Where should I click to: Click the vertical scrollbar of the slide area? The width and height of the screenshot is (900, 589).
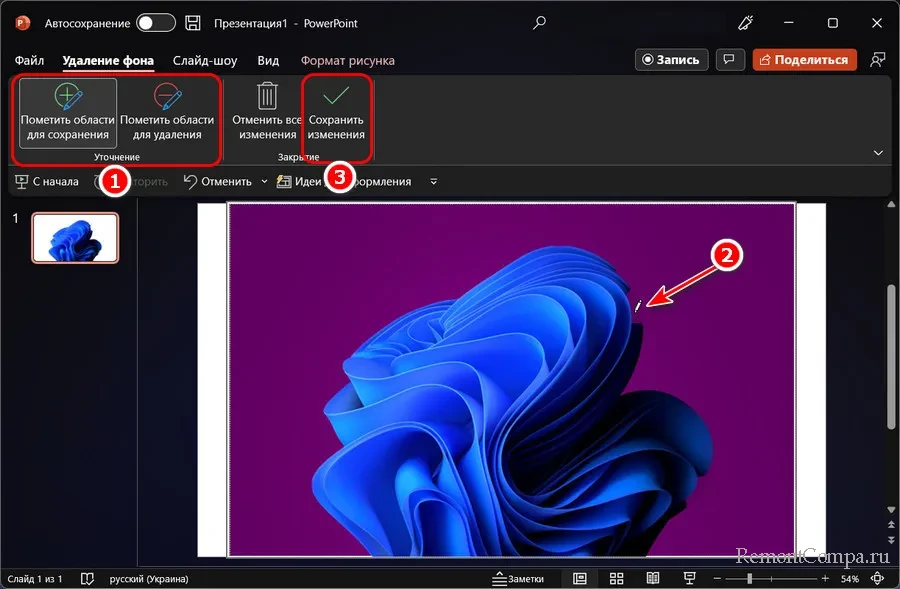pos(891,356)
